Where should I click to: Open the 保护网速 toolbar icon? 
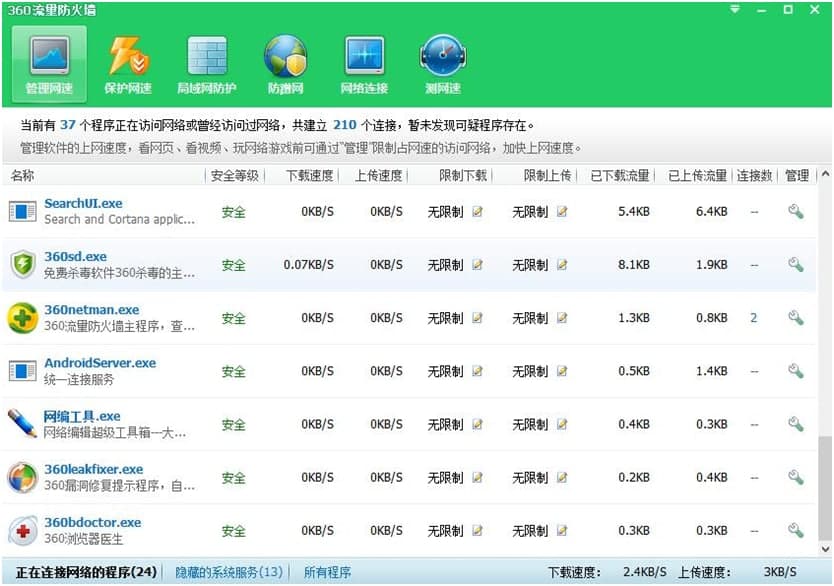click(x=128, y=64)
